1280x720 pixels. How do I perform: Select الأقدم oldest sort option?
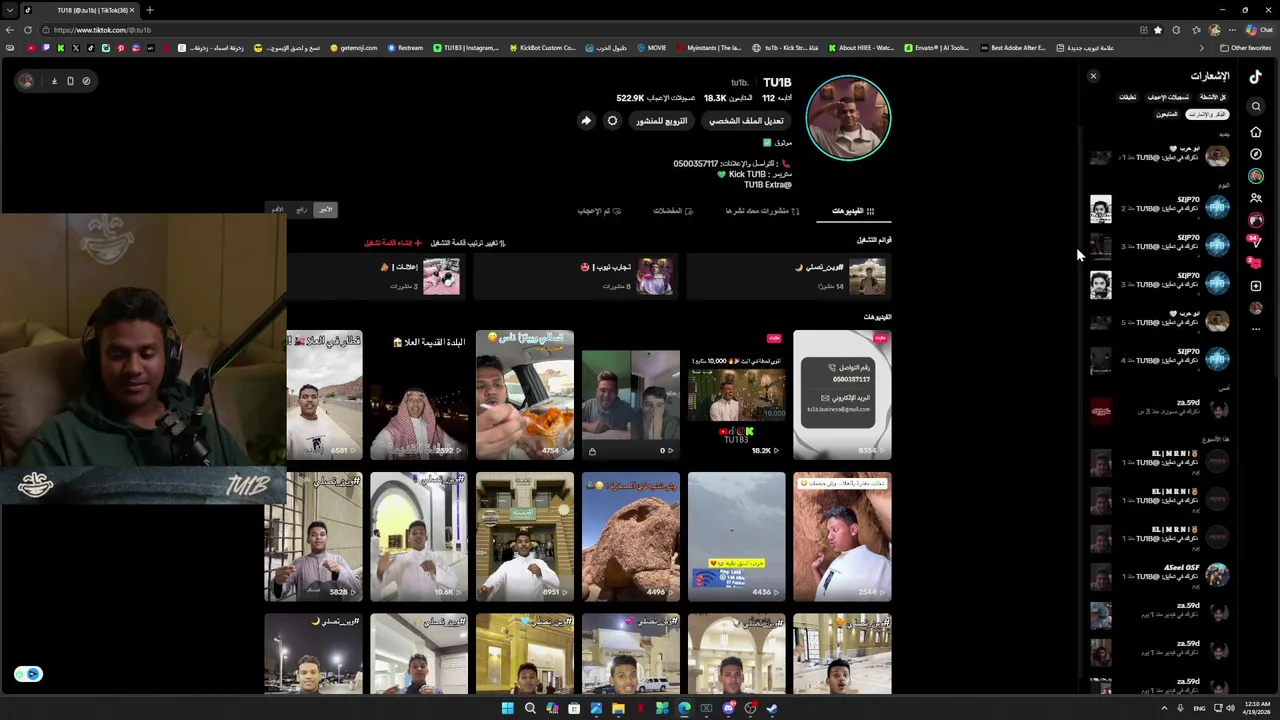pyautogui.click(x=277, y=209)
